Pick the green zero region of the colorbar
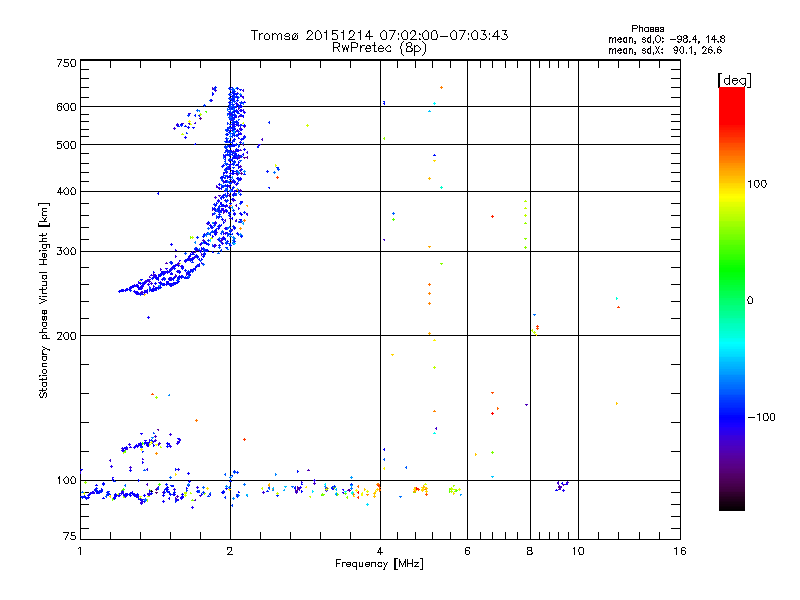This screenshot has width=800, height=600. tap(732, 300)
